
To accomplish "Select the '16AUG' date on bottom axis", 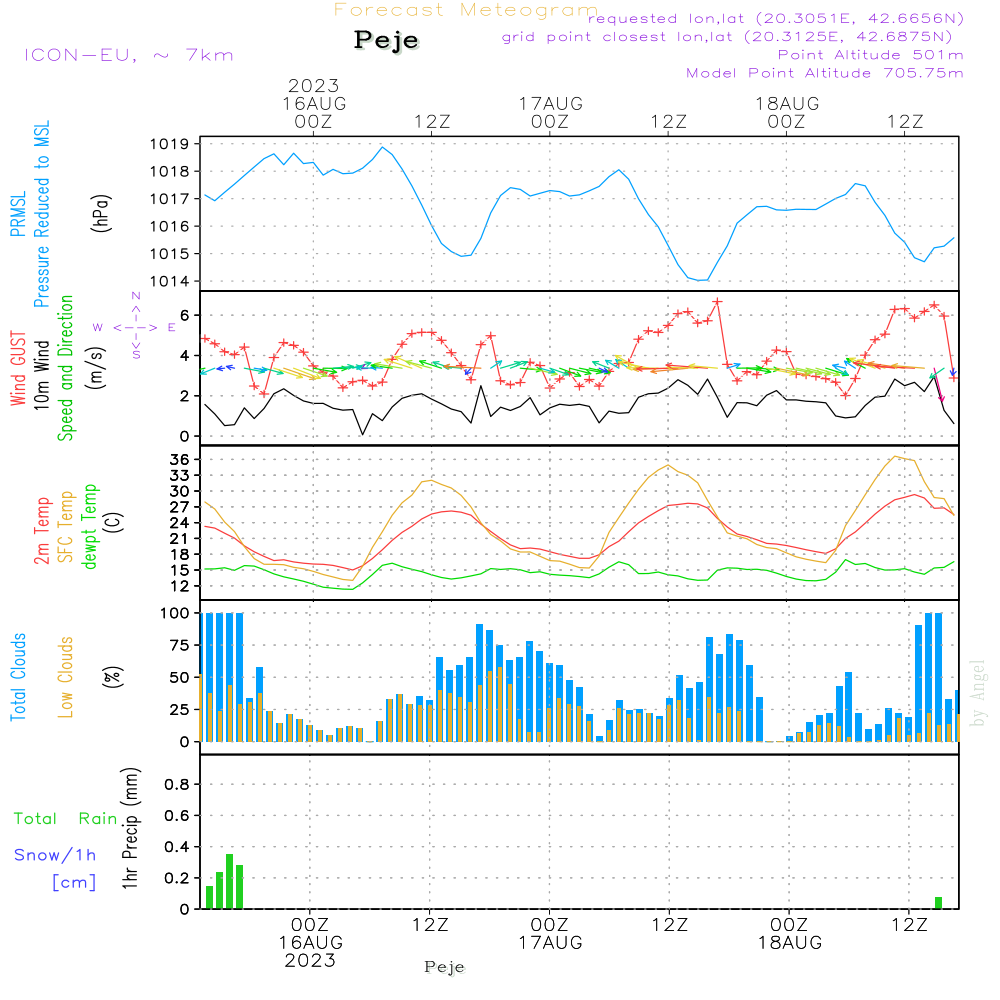I will [x=311, y=943].
